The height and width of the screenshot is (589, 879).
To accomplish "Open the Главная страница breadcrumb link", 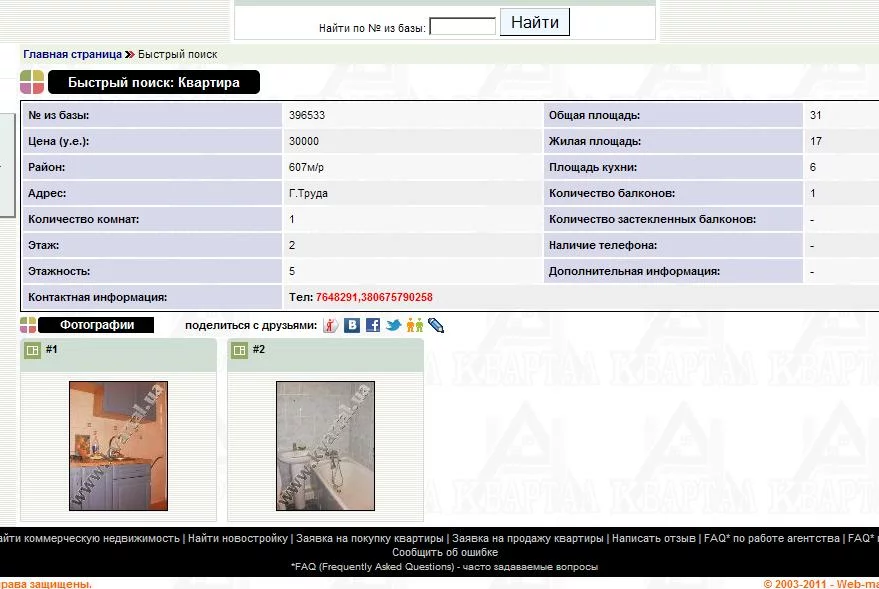I will (x=72, y=54).
